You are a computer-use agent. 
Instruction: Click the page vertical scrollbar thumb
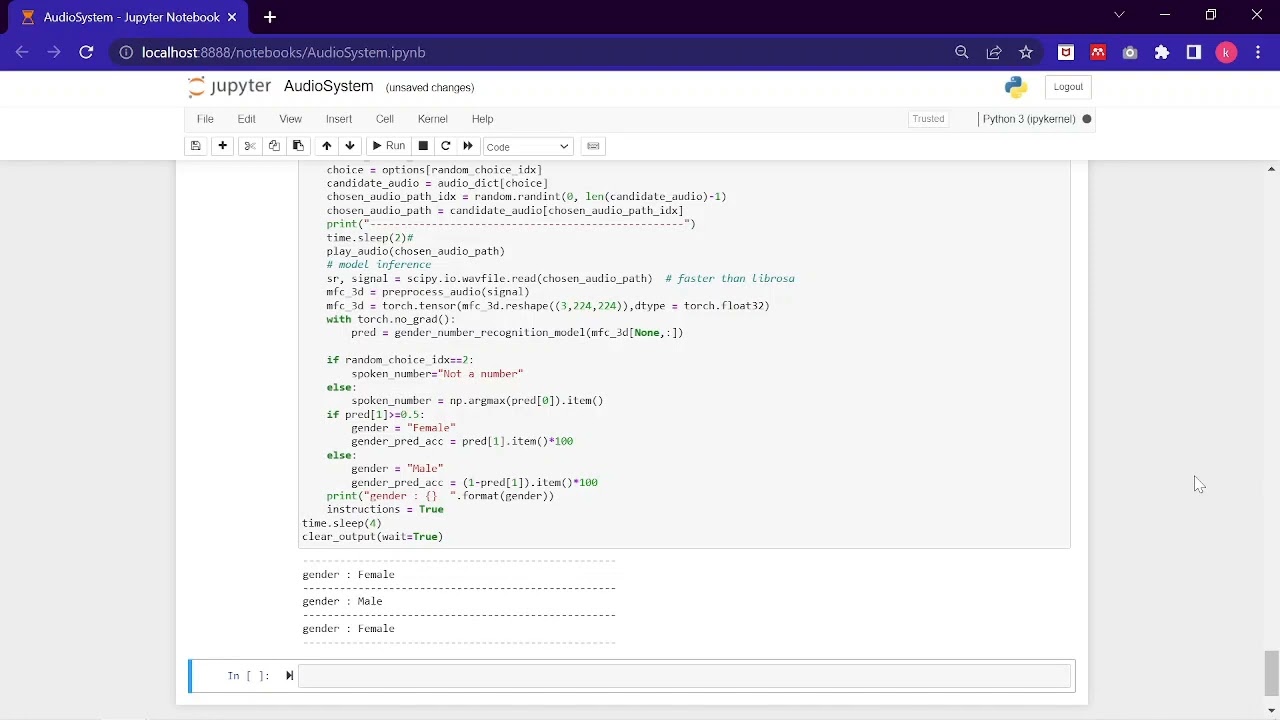coord(1271,672)
